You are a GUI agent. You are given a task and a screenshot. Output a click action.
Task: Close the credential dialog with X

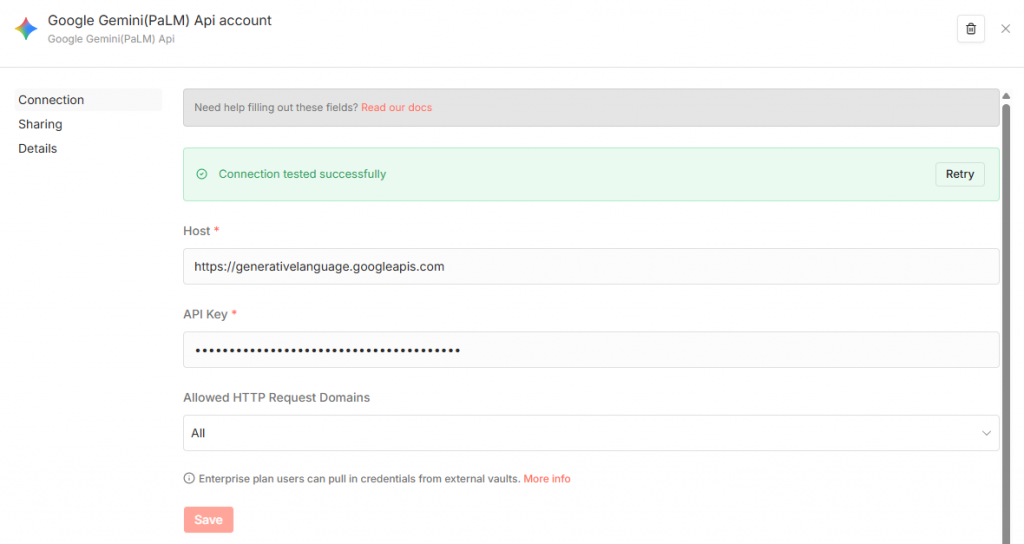(x=1006, y=29)
